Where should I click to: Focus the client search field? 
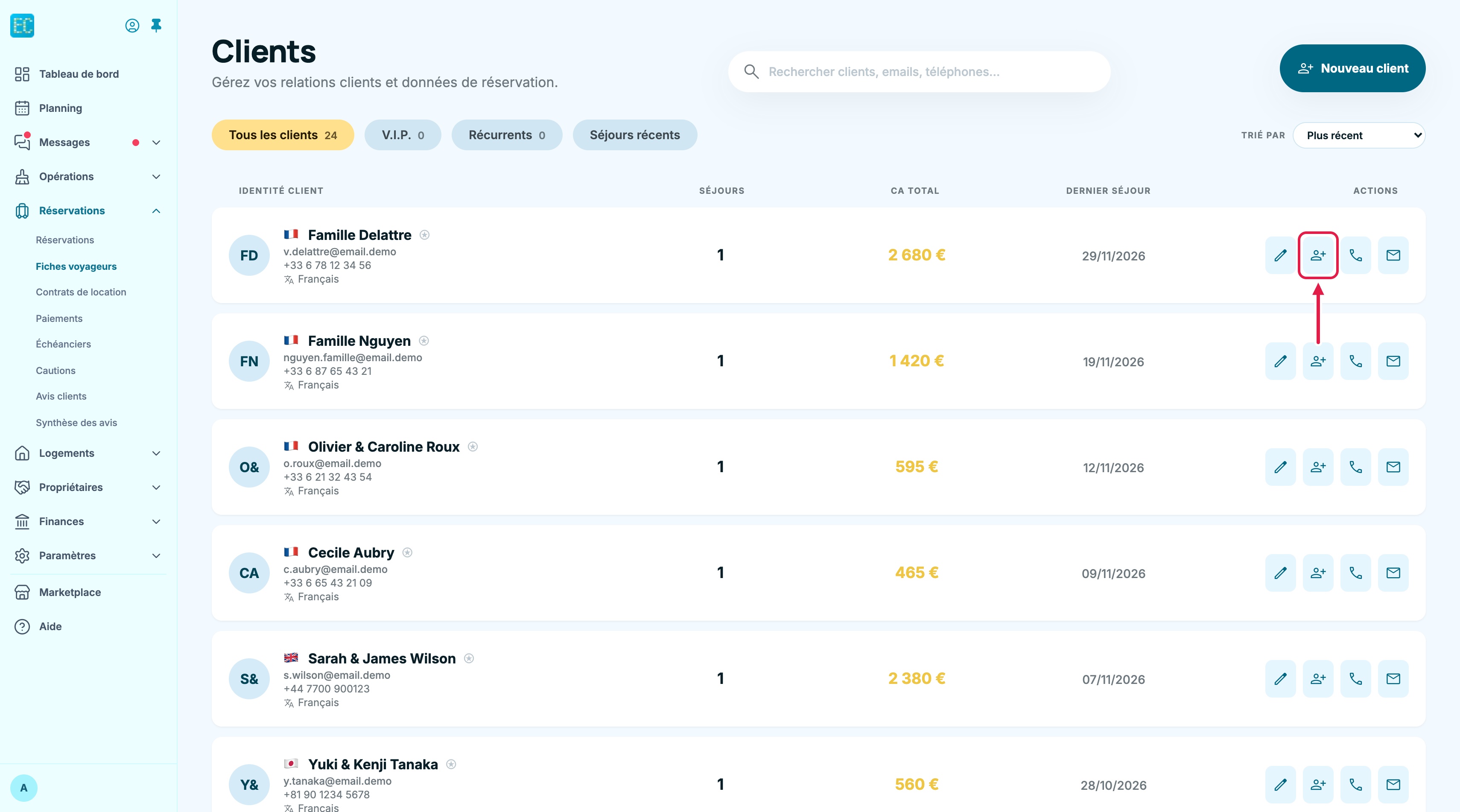click(x=919, y=71)
